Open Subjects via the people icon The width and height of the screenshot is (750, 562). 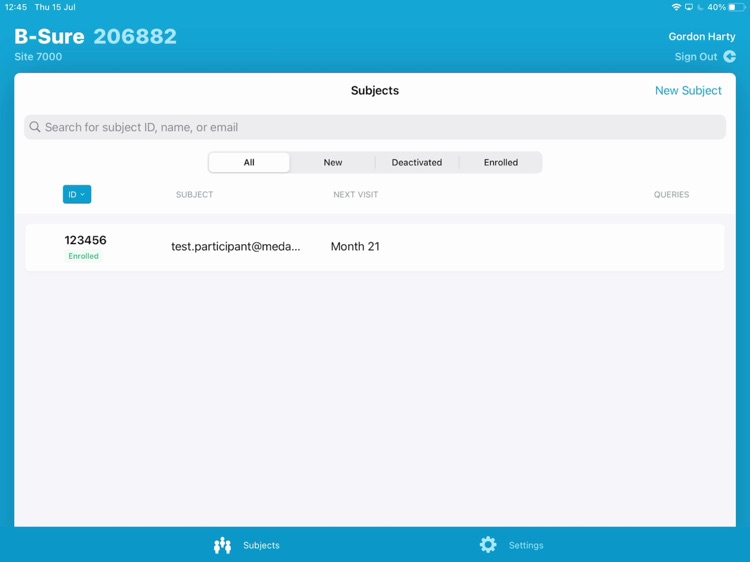coord(222,545)
